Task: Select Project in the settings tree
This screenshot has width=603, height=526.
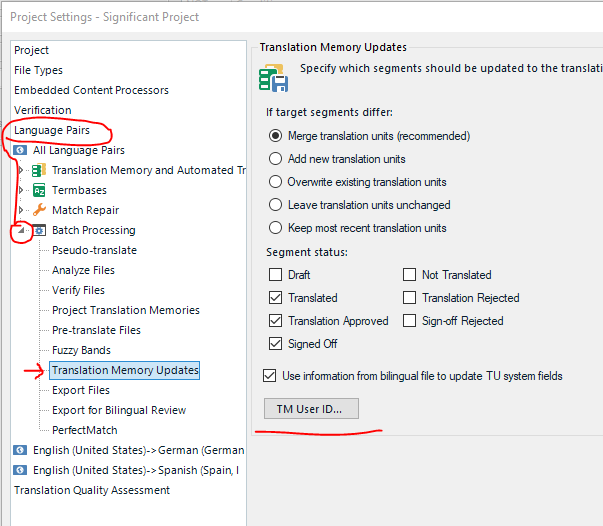Action: point(32,50)
